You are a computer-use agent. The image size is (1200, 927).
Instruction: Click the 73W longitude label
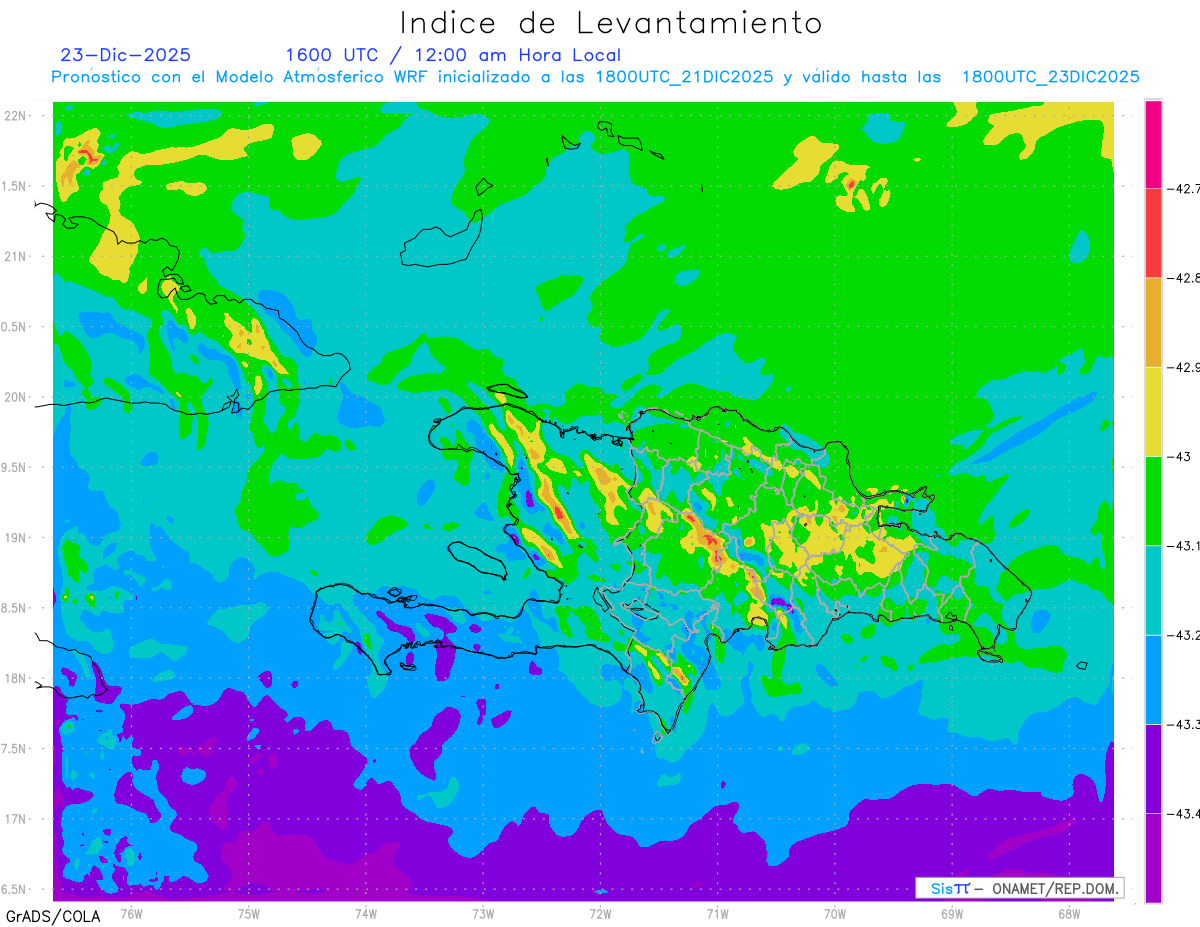click(483, 914)
